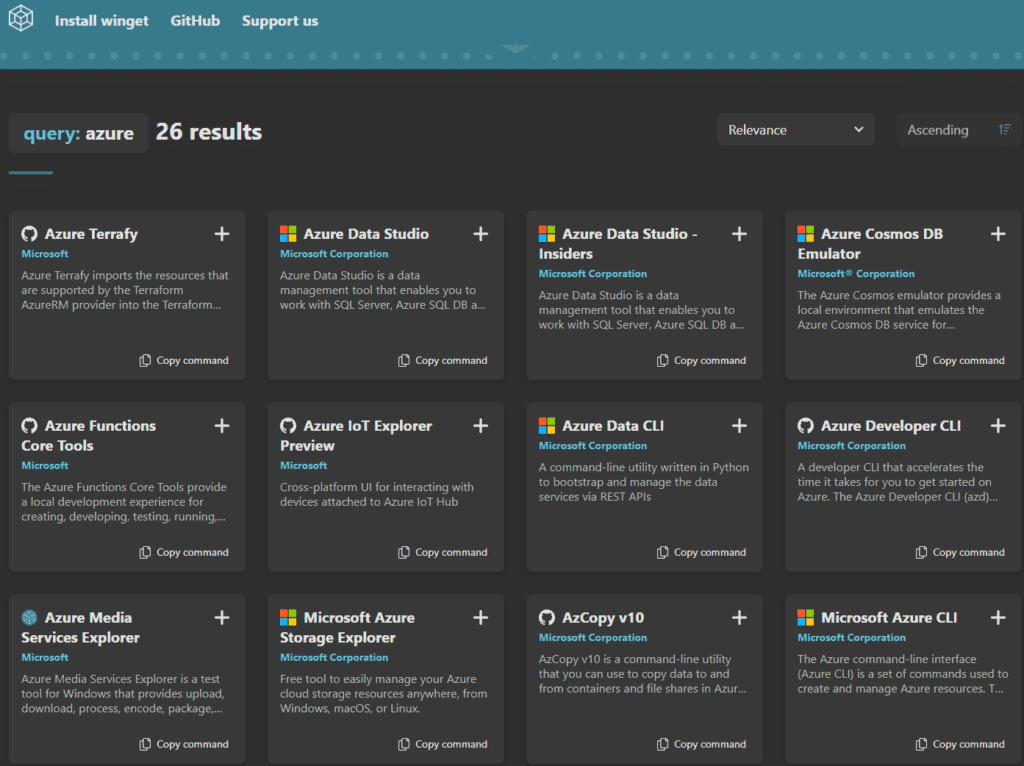Add Azure Functions Core Tools via plus icon

pos(222,426)
